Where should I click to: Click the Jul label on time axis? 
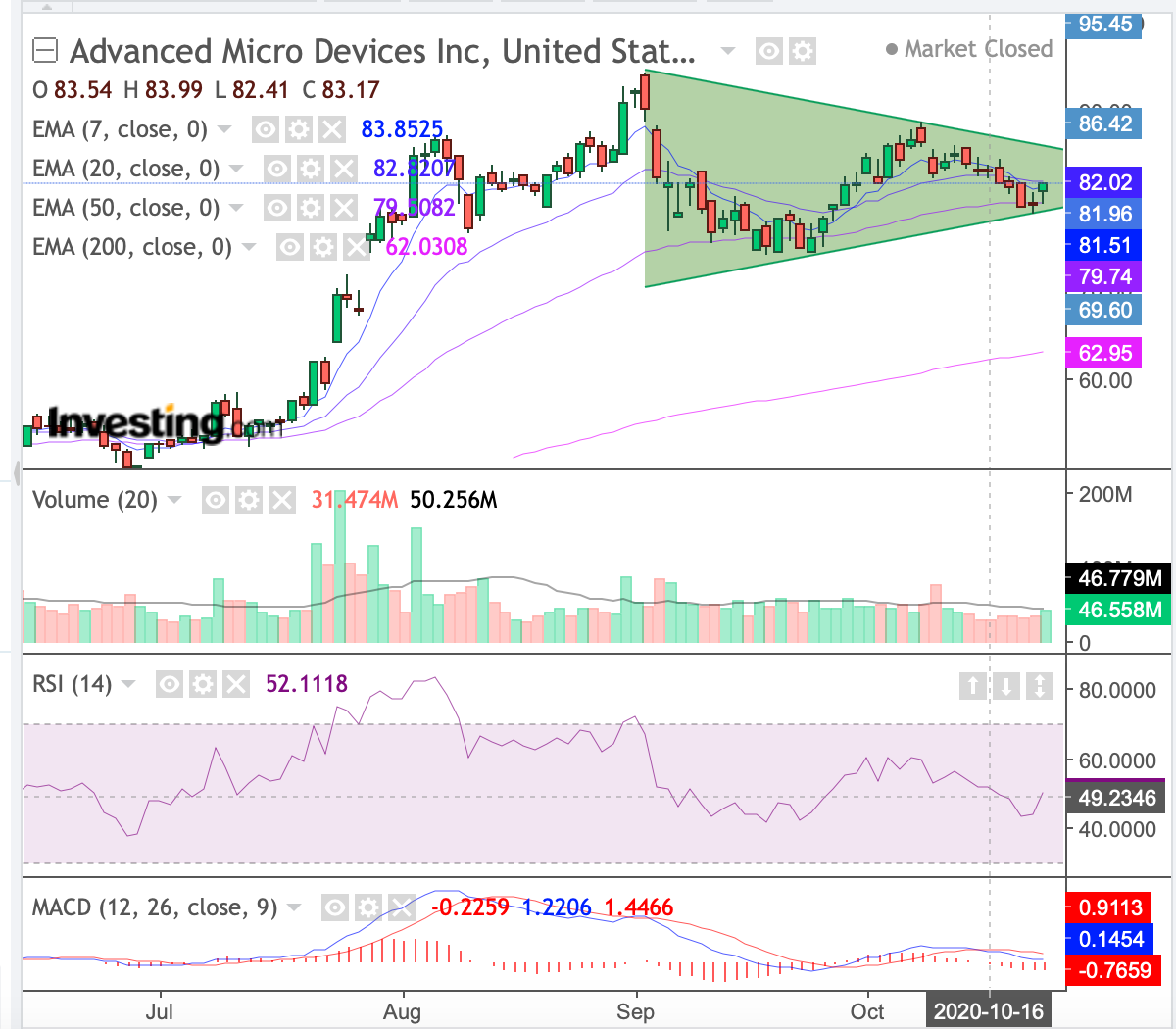coord(159,1011)
